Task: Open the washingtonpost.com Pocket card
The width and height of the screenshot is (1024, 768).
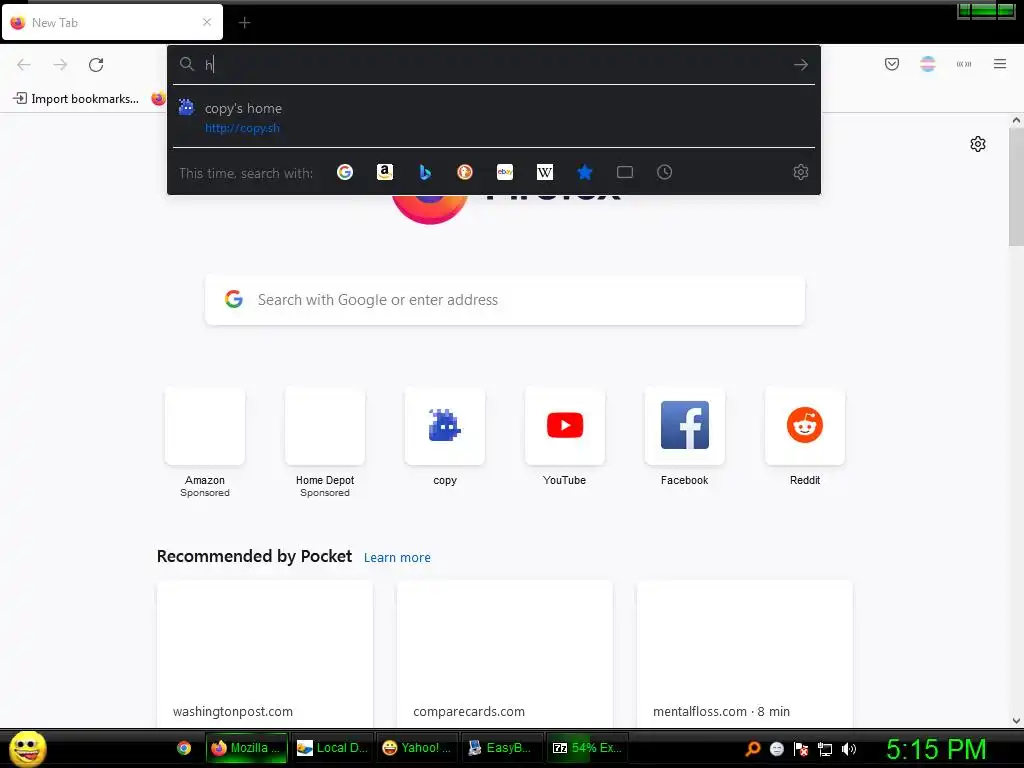Action: point(265,654)
